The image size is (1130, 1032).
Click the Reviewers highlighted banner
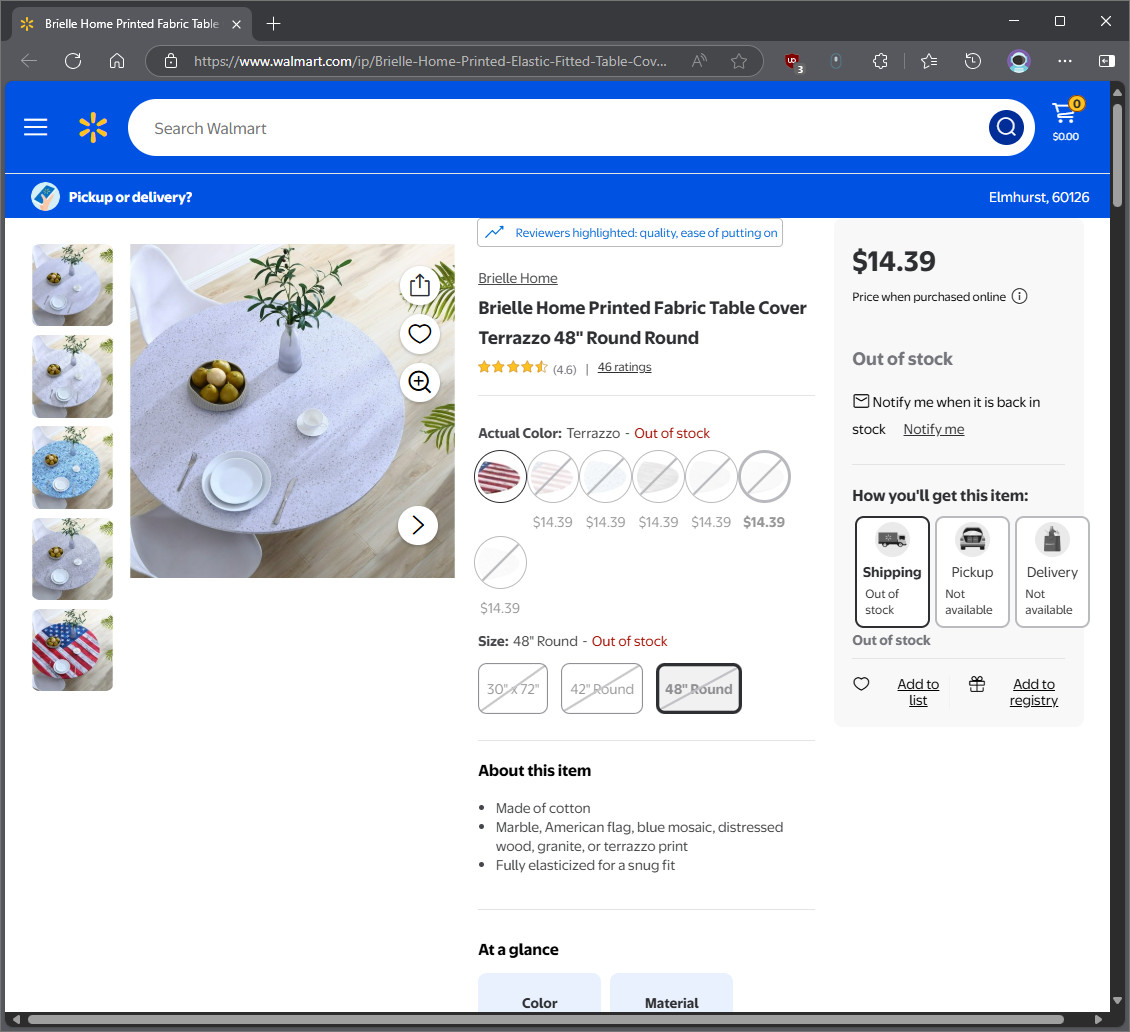pyautogui.click(x=630, y=233)
